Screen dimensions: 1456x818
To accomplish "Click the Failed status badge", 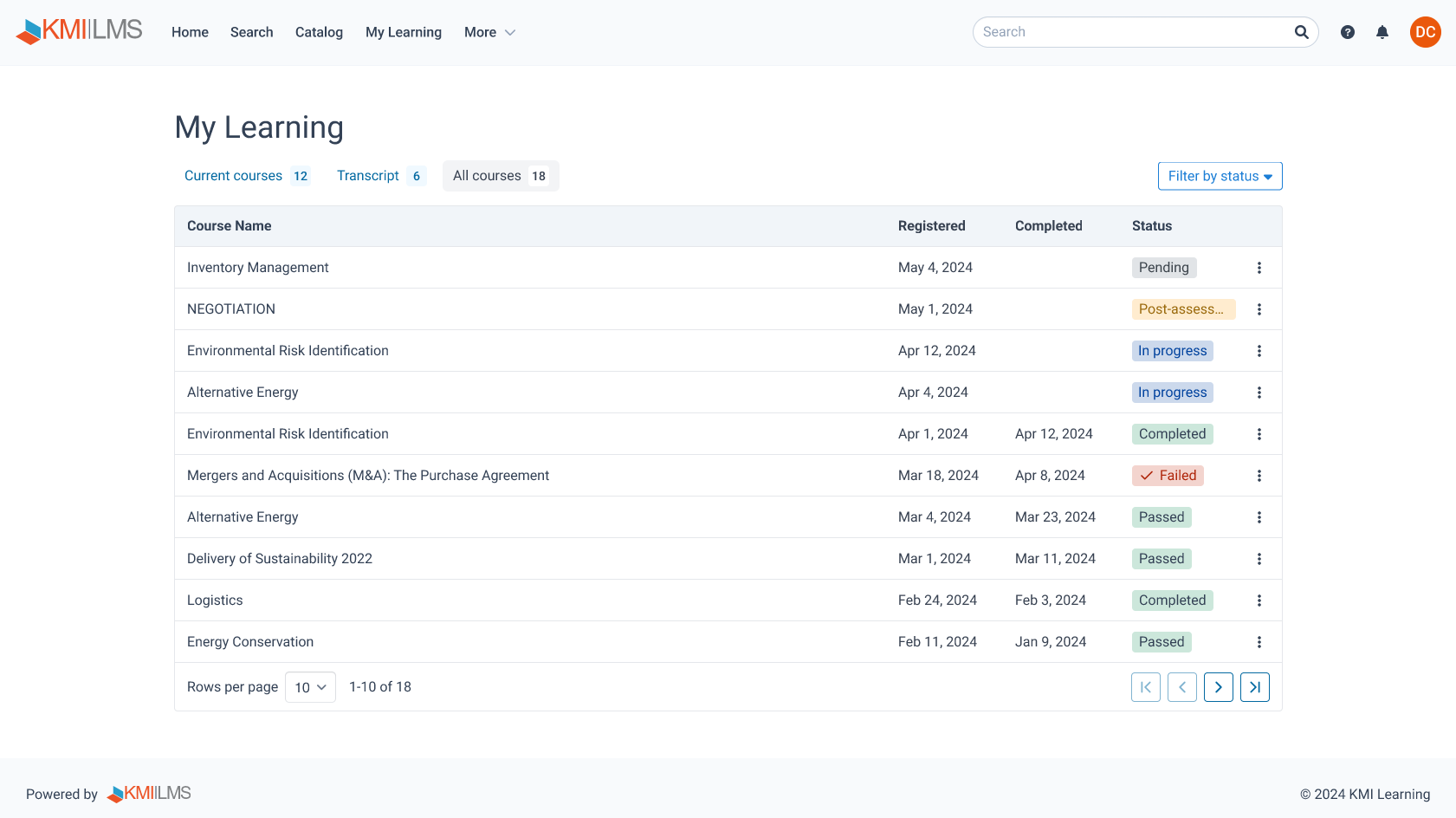I will 1168,476.
